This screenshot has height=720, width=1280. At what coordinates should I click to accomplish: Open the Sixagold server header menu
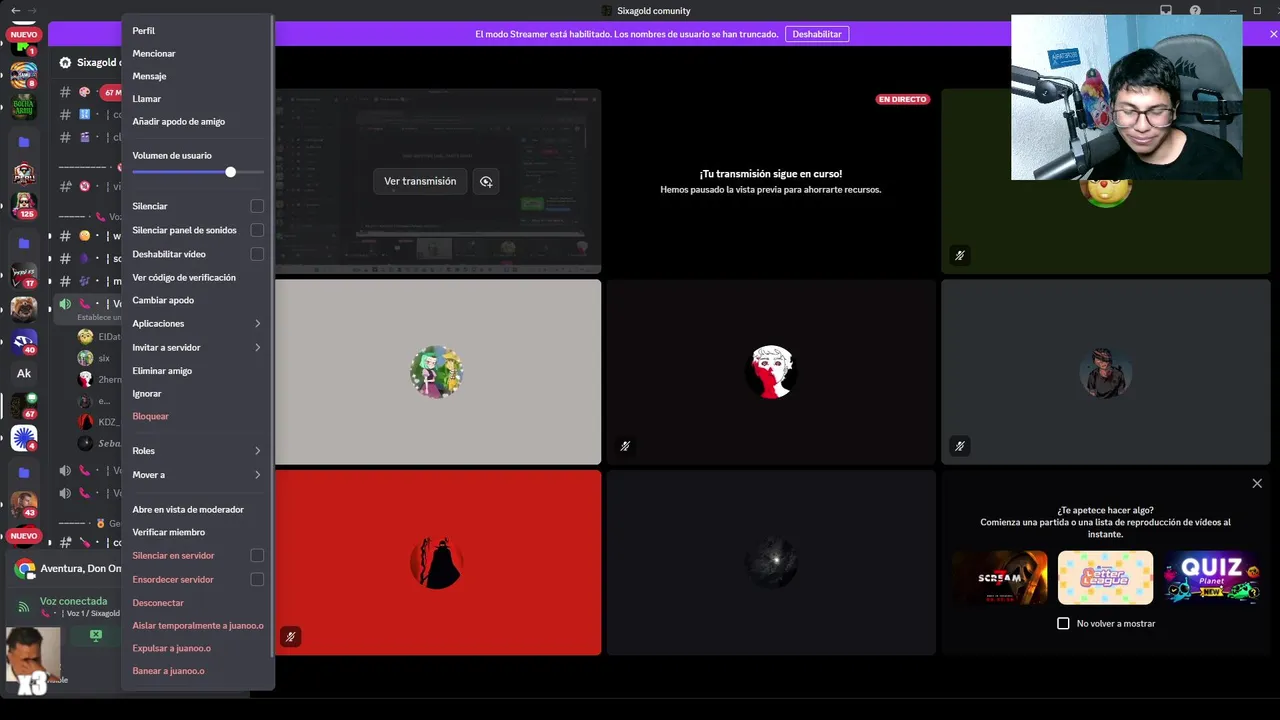tap(90, 62)
